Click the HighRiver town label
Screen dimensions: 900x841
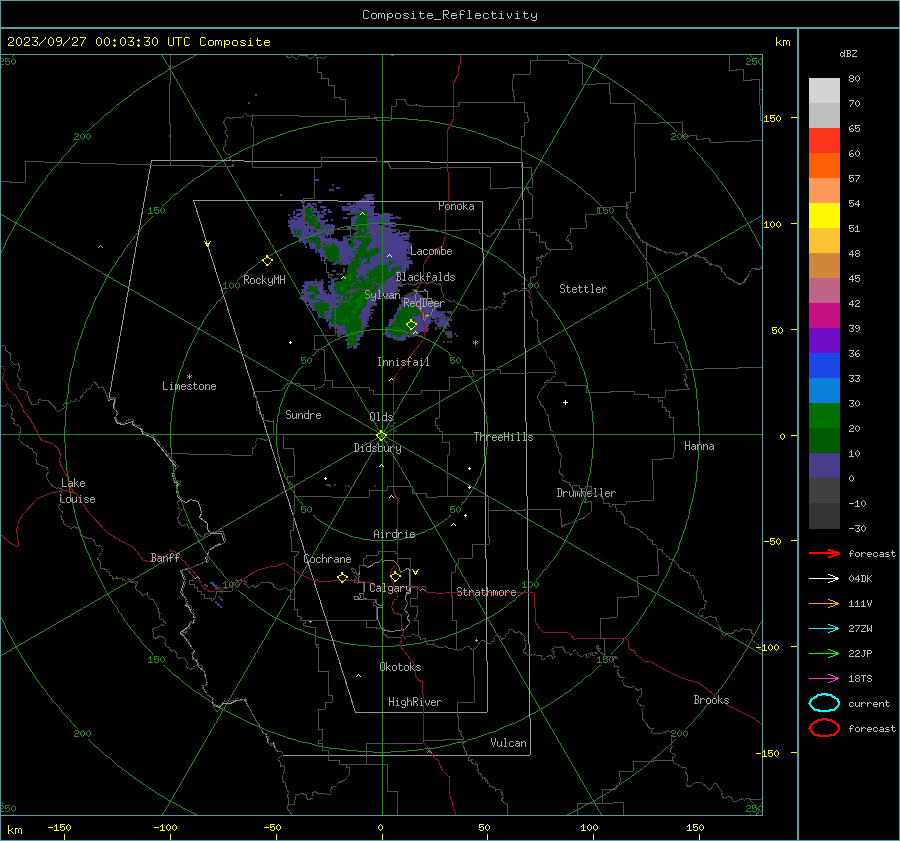(x=415, y=702)
